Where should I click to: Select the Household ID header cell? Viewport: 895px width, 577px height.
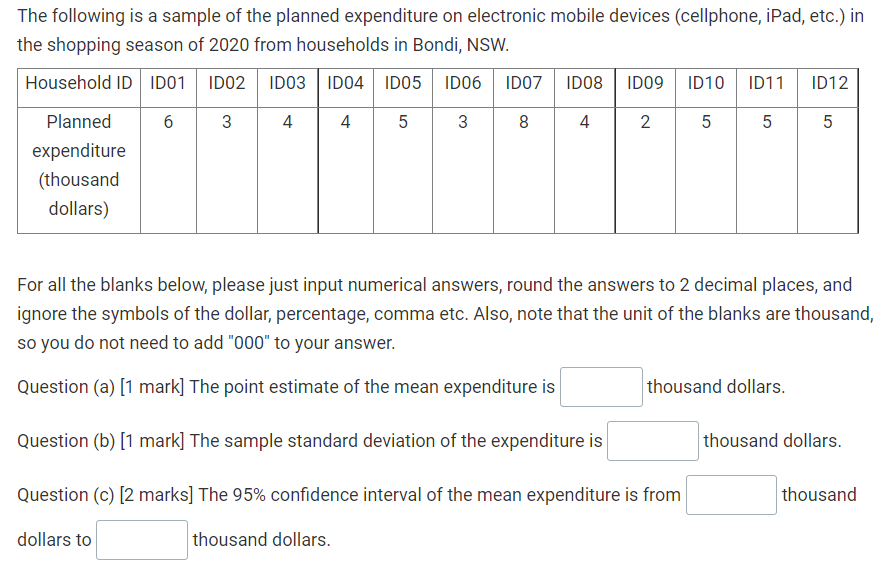click(78, 84)
